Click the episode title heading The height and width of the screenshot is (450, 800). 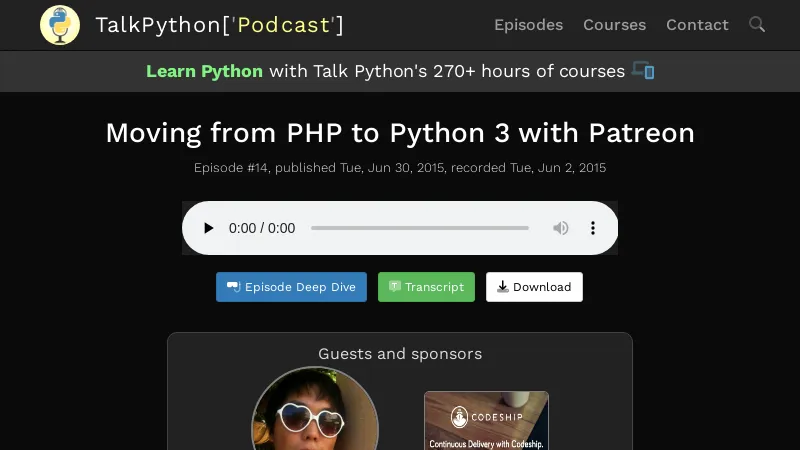point(400,133)
